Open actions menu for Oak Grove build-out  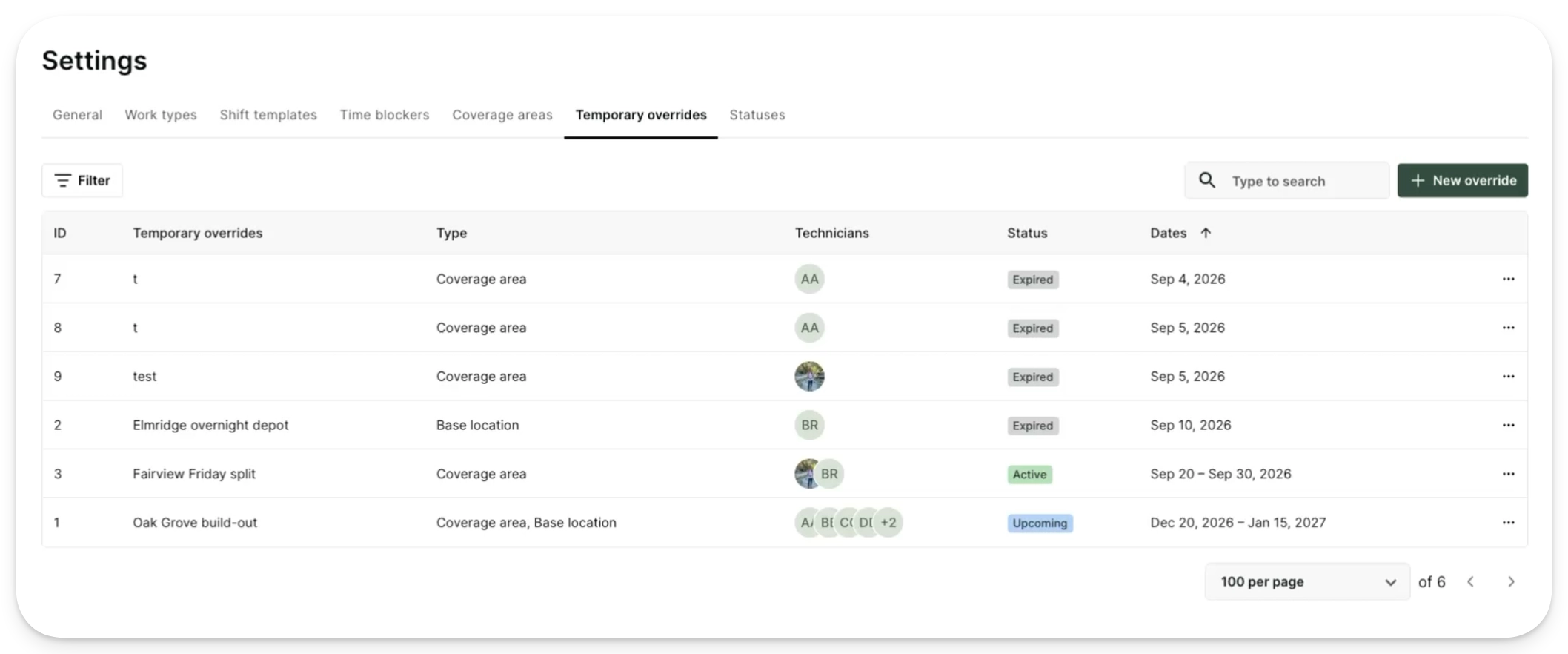pos(1508,523)
